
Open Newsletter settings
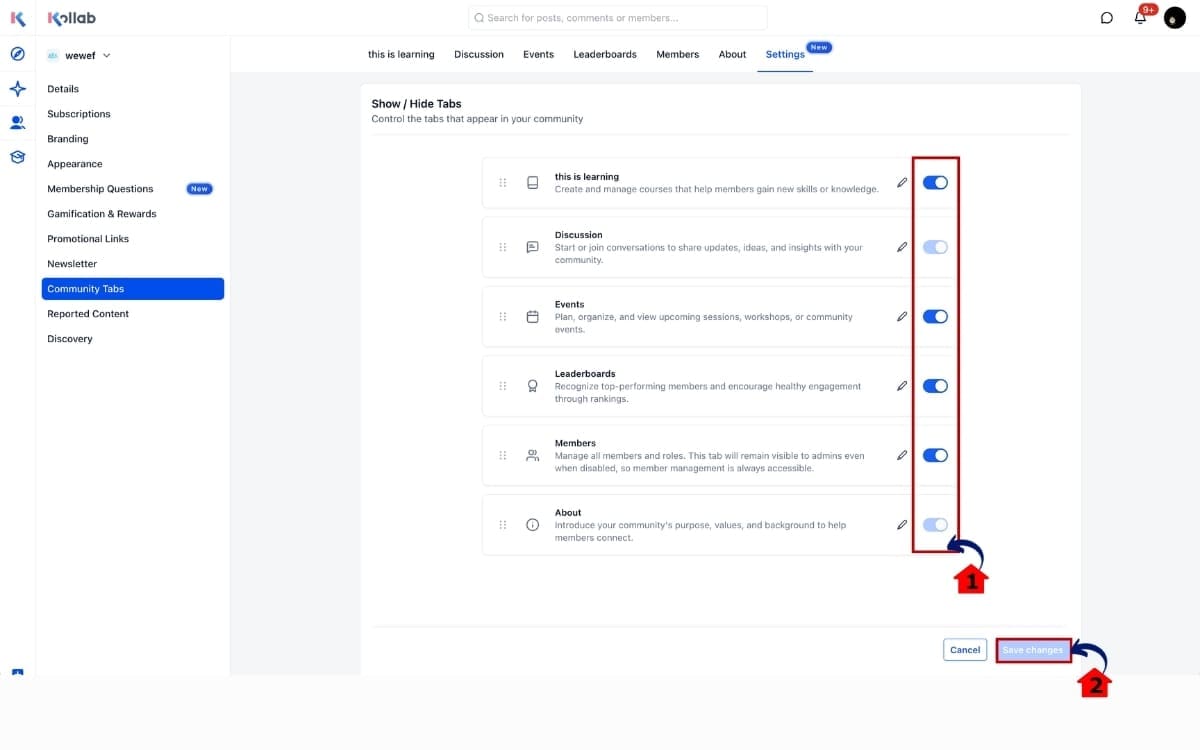click(x=133, y=264)
